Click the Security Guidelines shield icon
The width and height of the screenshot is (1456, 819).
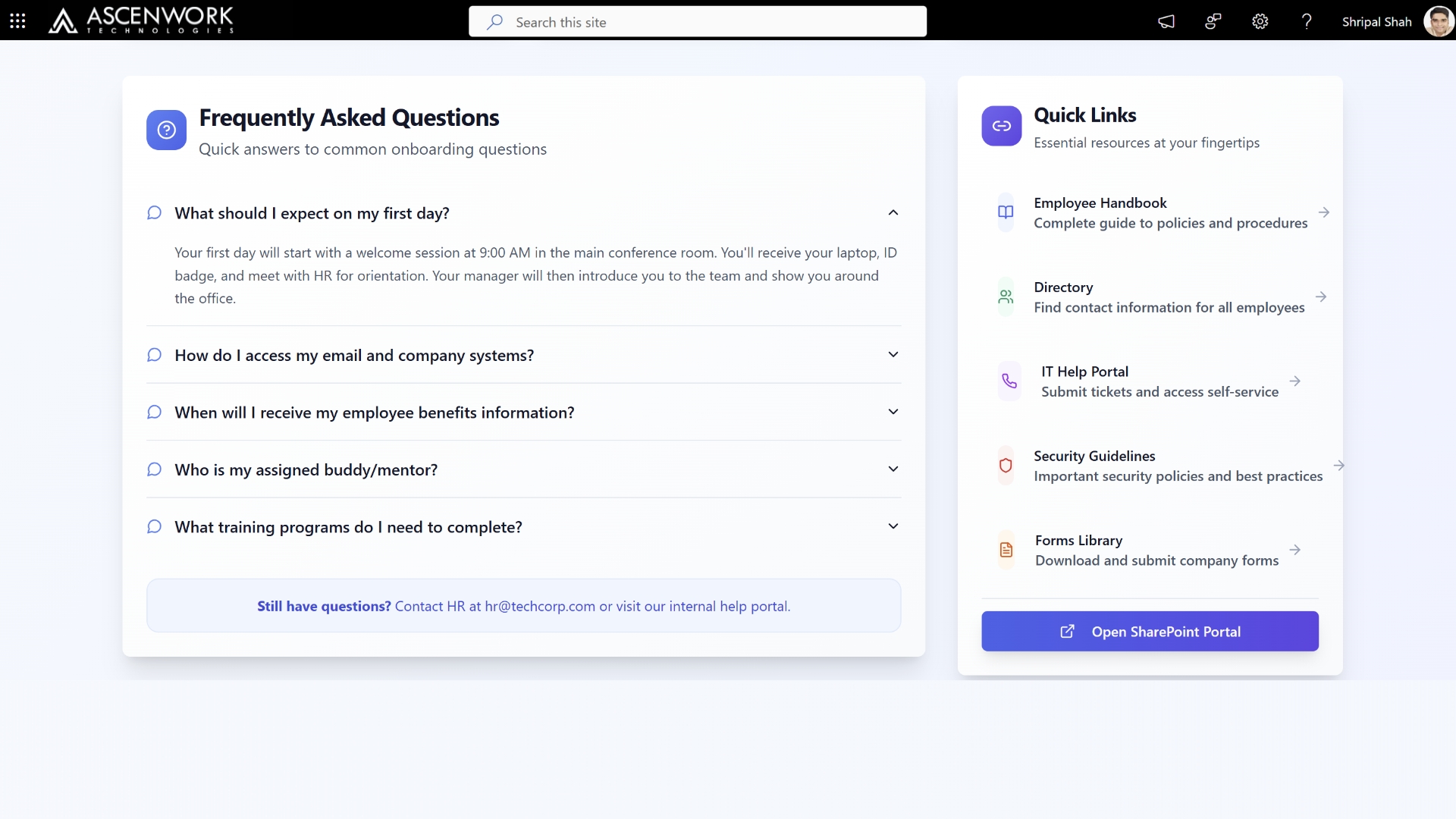point(1006,466)
